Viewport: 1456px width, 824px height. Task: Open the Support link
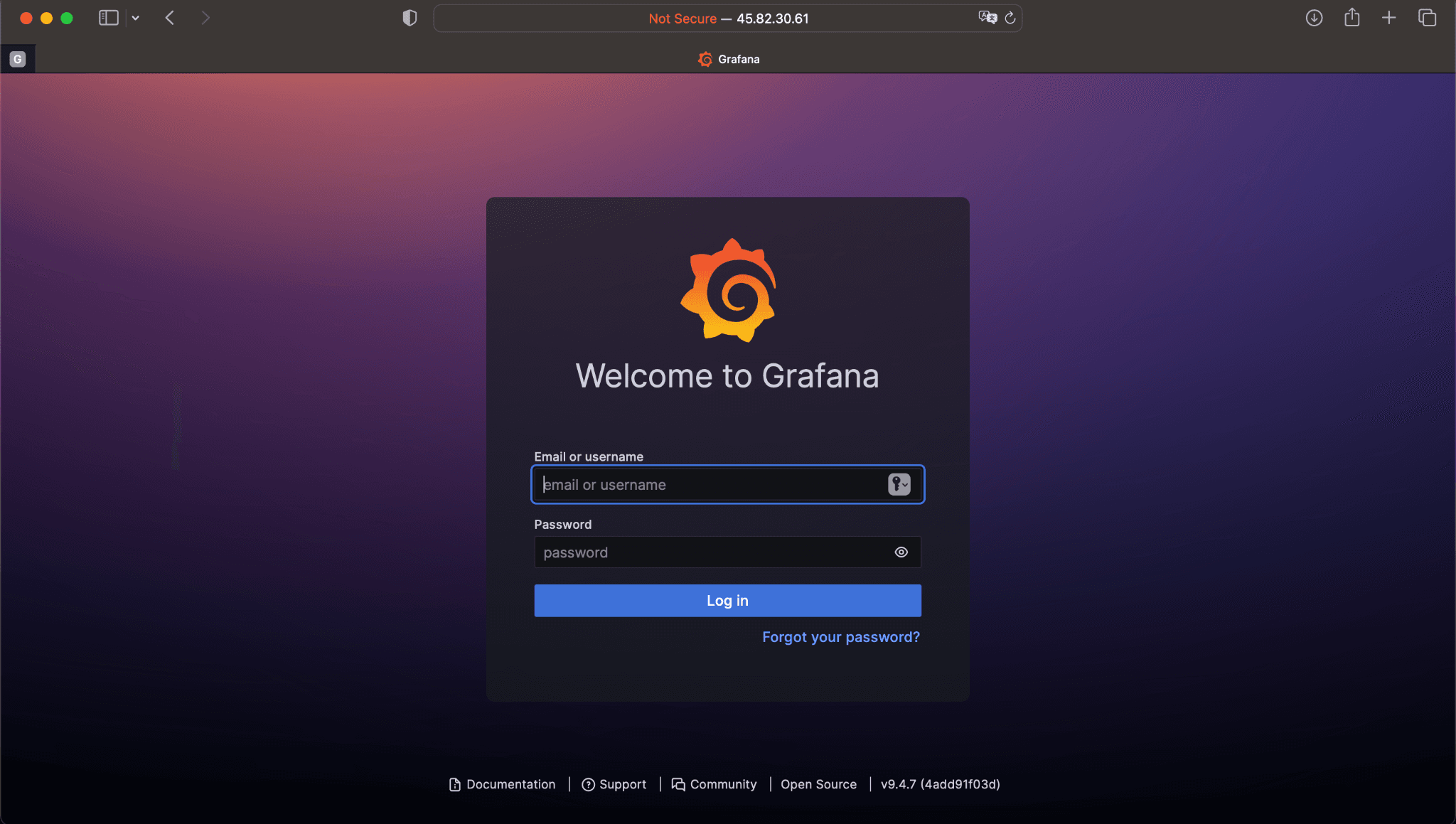tap(614, 784)
